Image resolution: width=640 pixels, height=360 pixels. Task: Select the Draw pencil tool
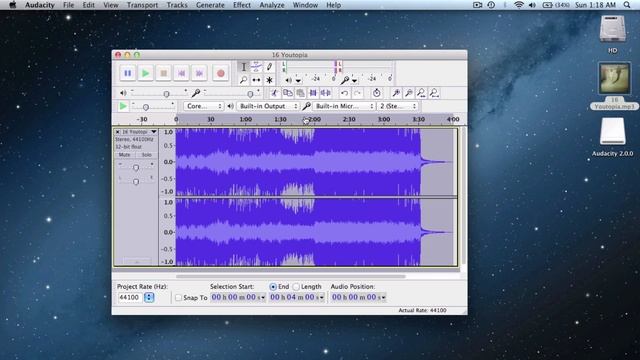coord(269,67)
